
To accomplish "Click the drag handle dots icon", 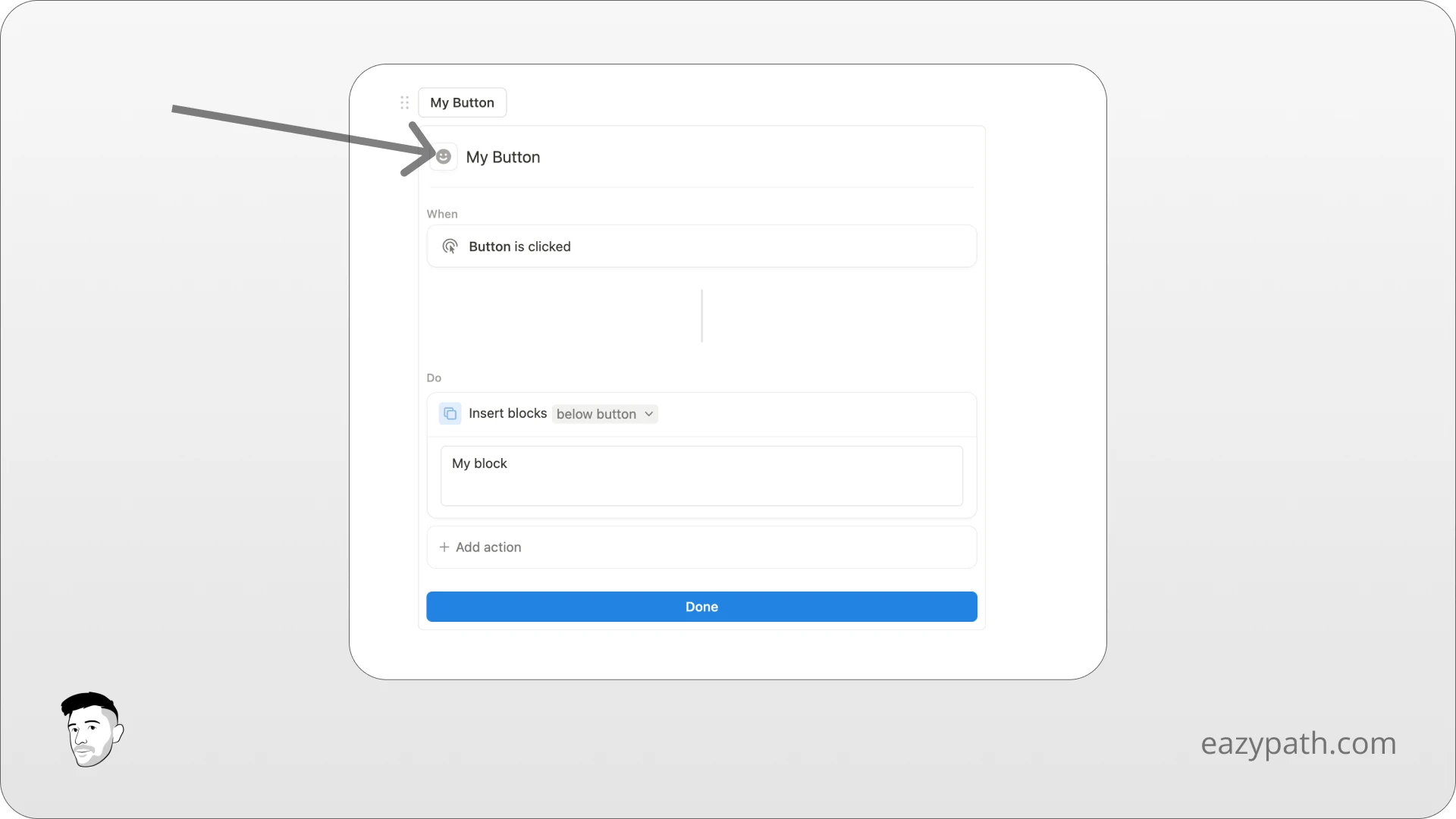I will pyautogui.click(x=404, y=102).
